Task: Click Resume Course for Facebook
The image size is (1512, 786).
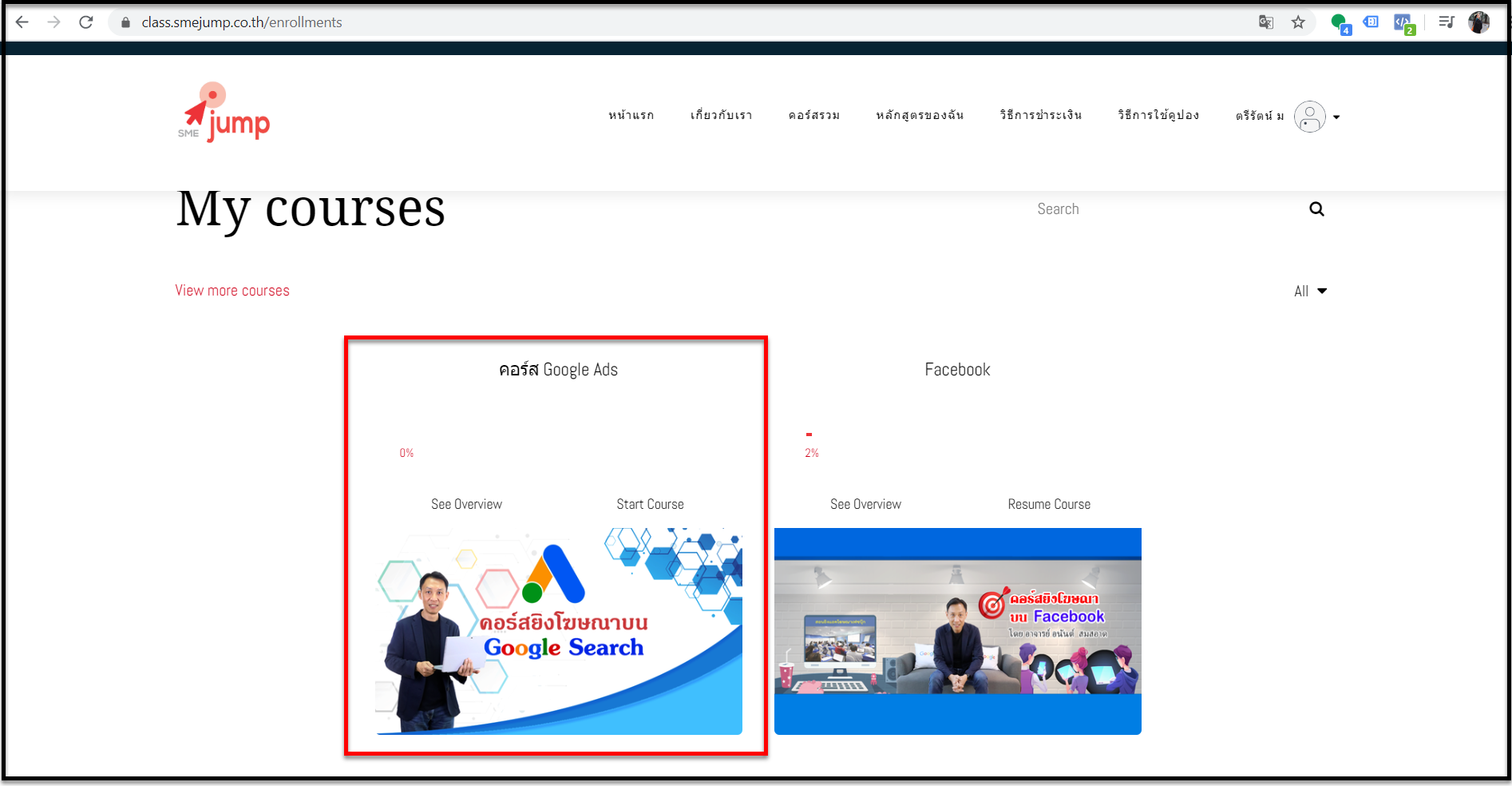Action: [x=1049, y=504]
